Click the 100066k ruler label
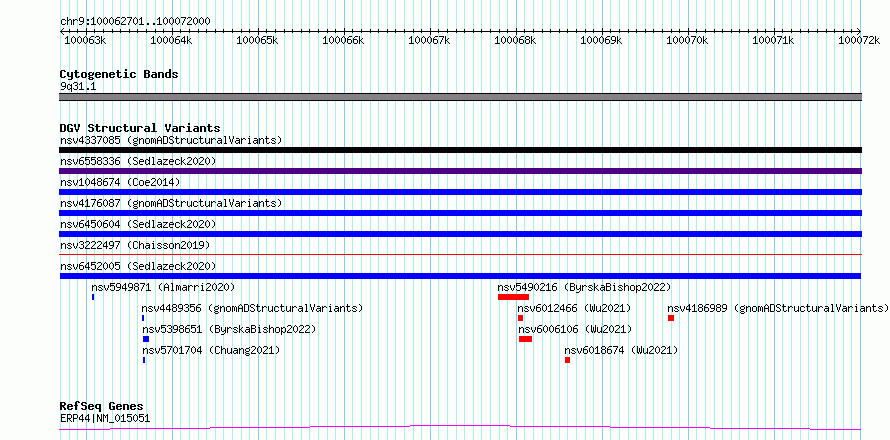This screenshot has width=890, height=440. [x=343, y=40]
